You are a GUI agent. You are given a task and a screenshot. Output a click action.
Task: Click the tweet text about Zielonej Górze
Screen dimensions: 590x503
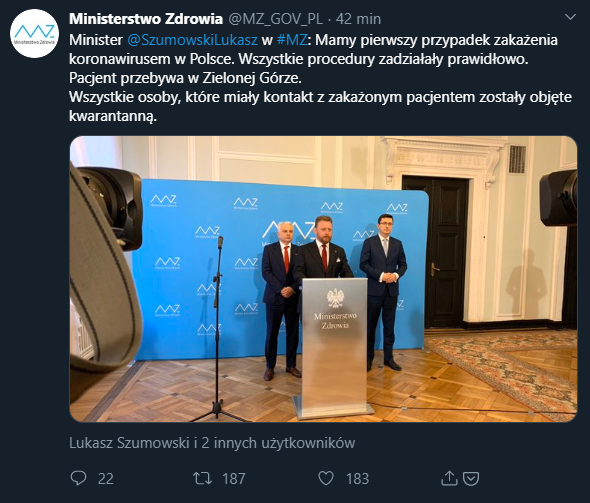(x=186, y=78)
